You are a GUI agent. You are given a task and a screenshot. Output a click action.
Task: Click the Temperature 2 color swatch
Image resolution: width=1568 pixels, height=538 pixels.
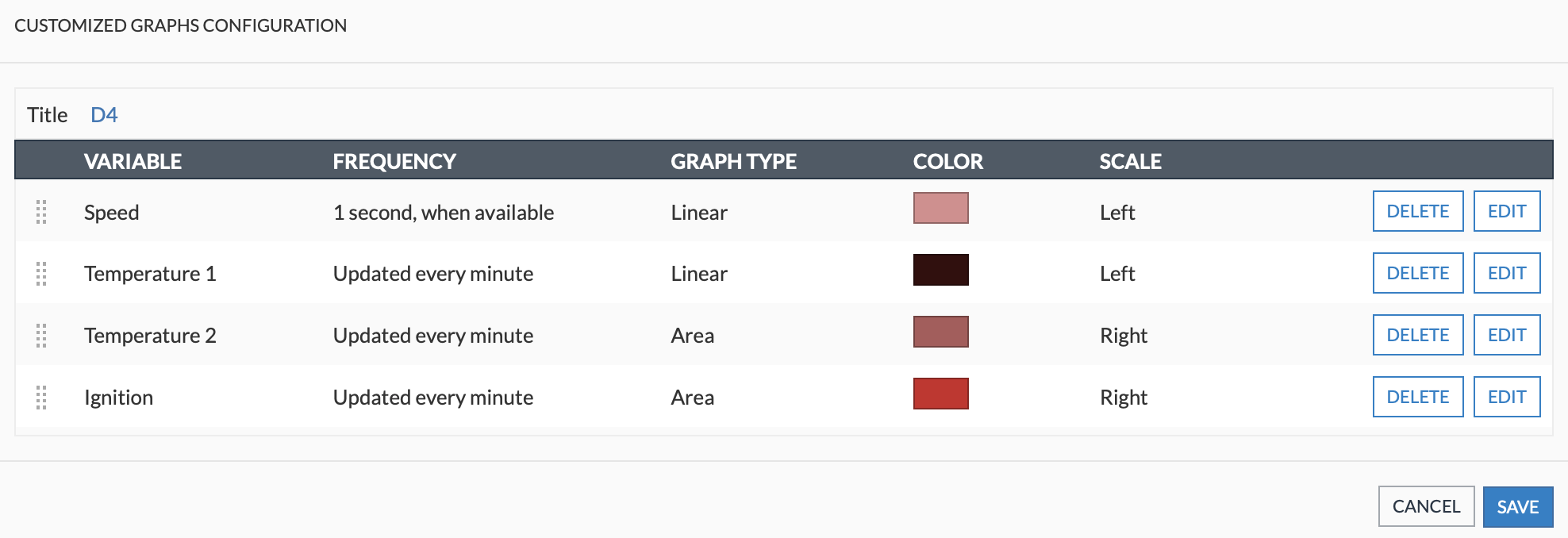(940, 332)
